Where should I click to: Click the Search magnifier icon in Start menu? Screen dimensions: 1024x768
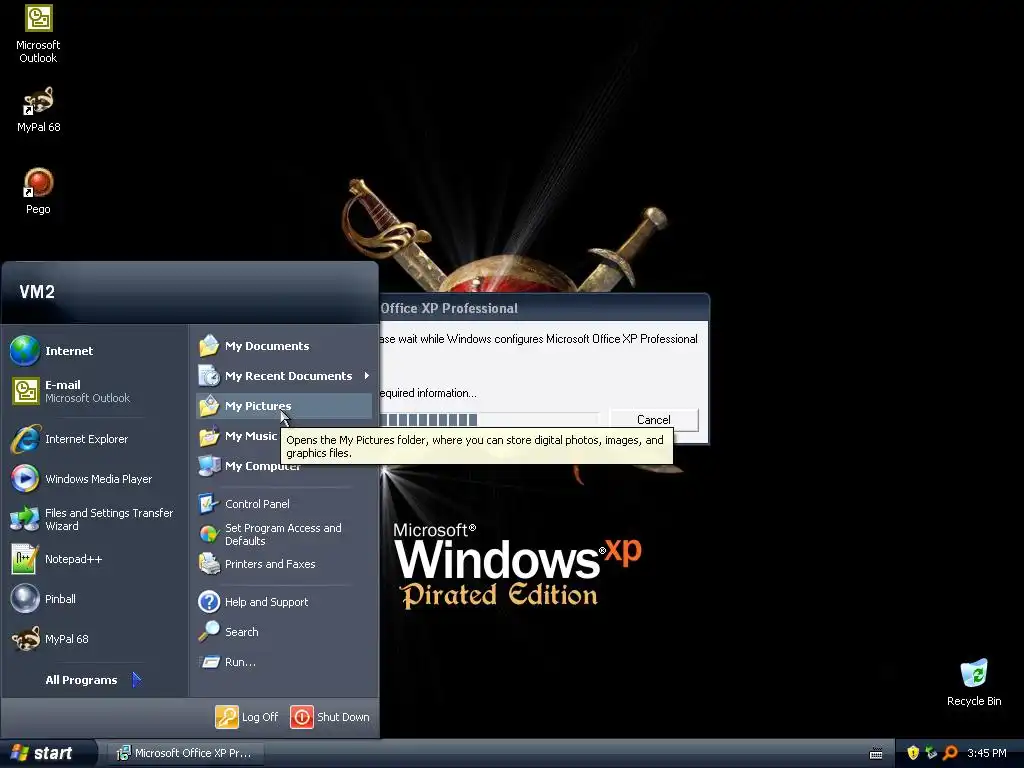[209, 632]
